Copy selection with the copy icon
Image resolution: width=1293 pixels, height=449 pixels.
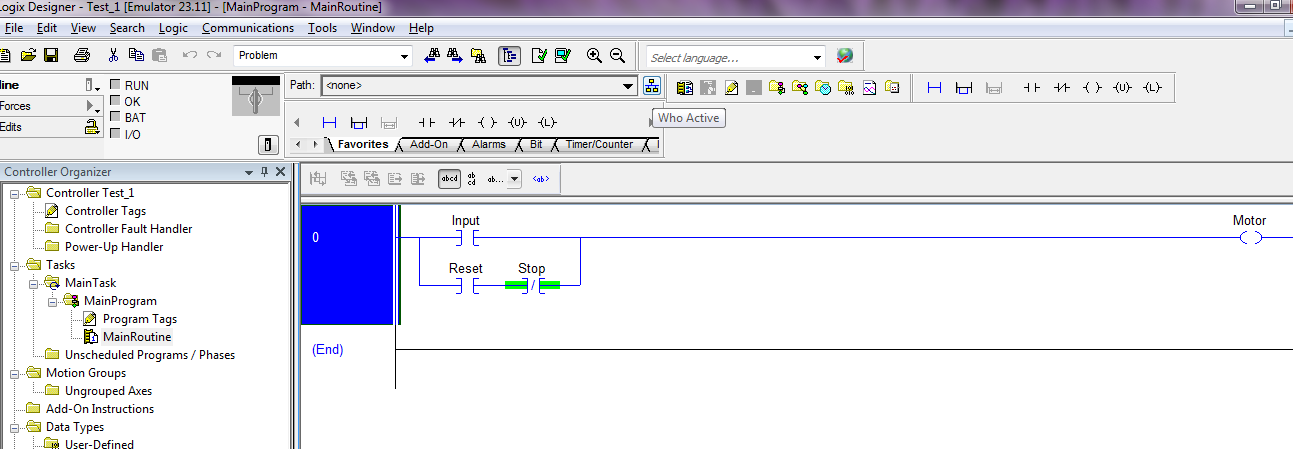pos(135,55)
